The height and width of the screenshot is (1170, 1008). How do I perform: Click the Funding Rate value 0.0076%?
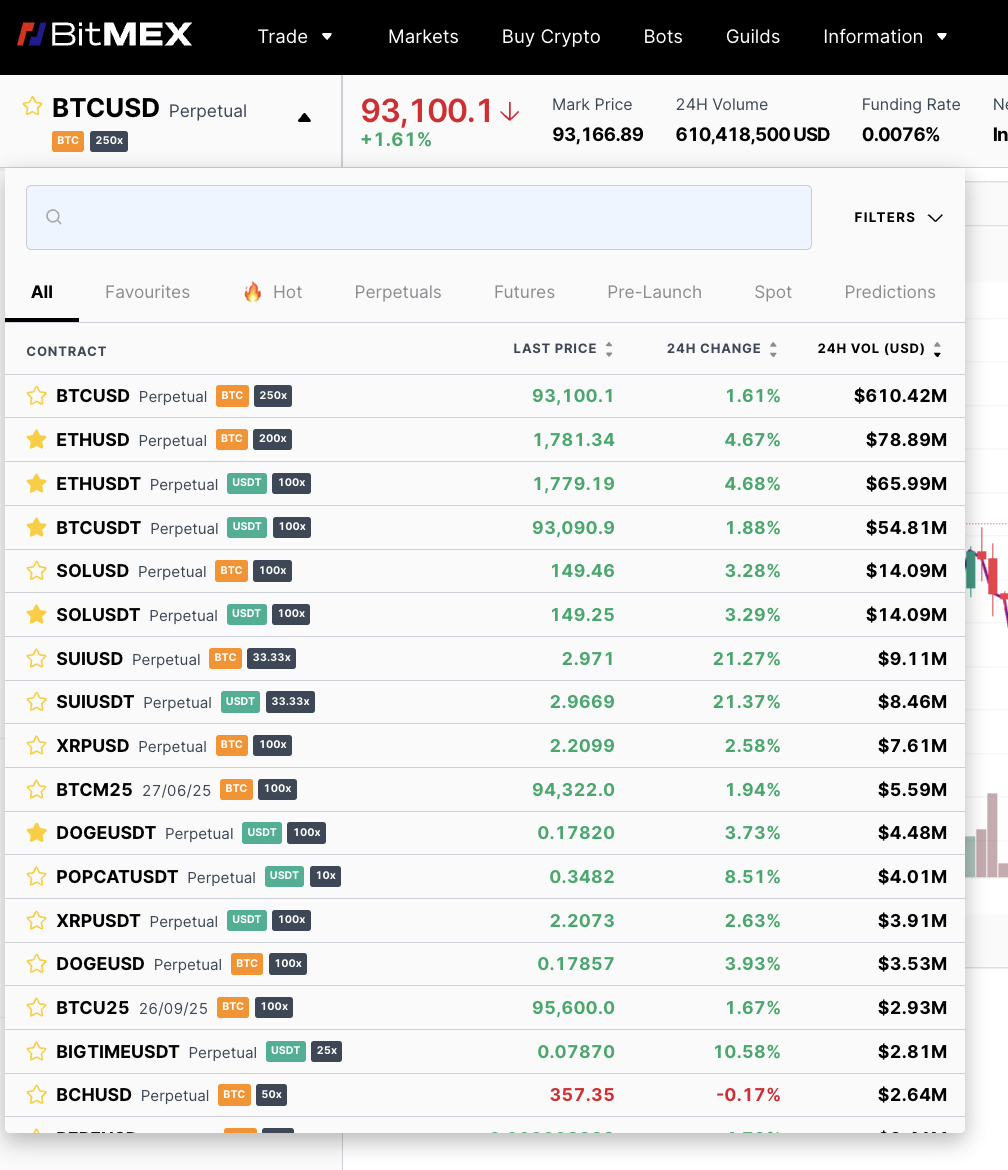[x=900, y=134]
